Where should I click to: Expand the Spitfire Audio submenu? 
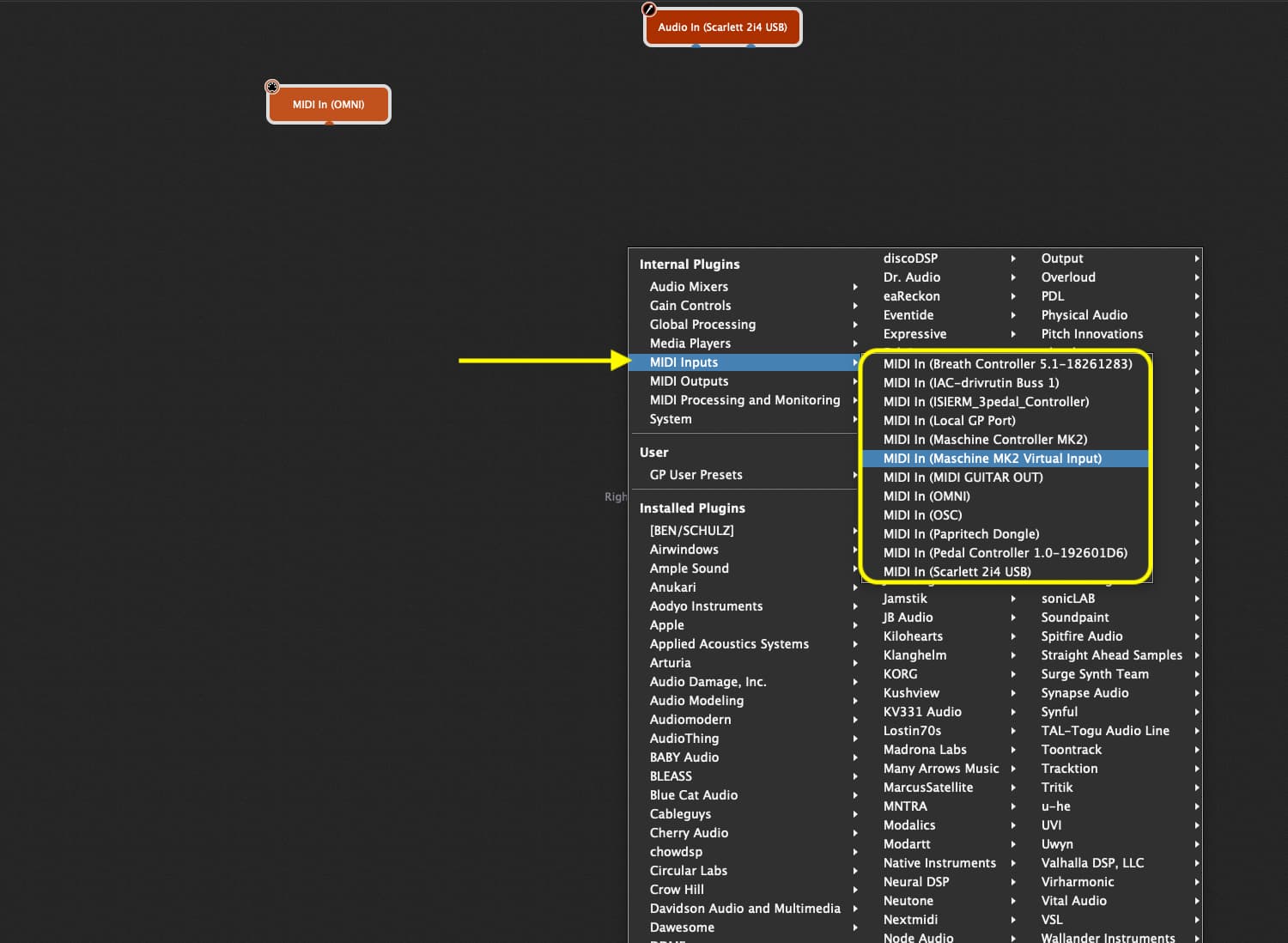1119,636
